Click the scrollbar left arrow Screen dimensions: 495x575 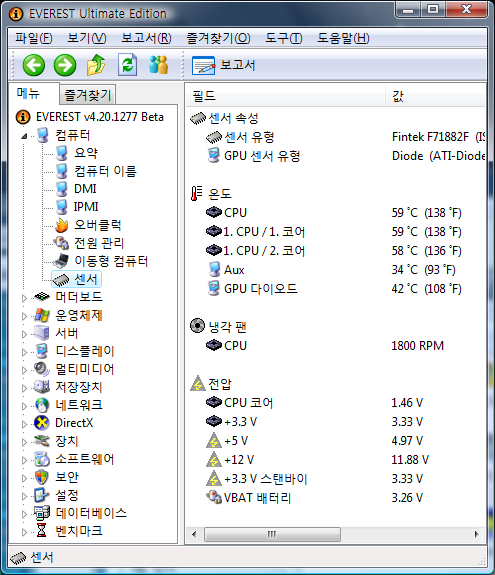(194, 534)
